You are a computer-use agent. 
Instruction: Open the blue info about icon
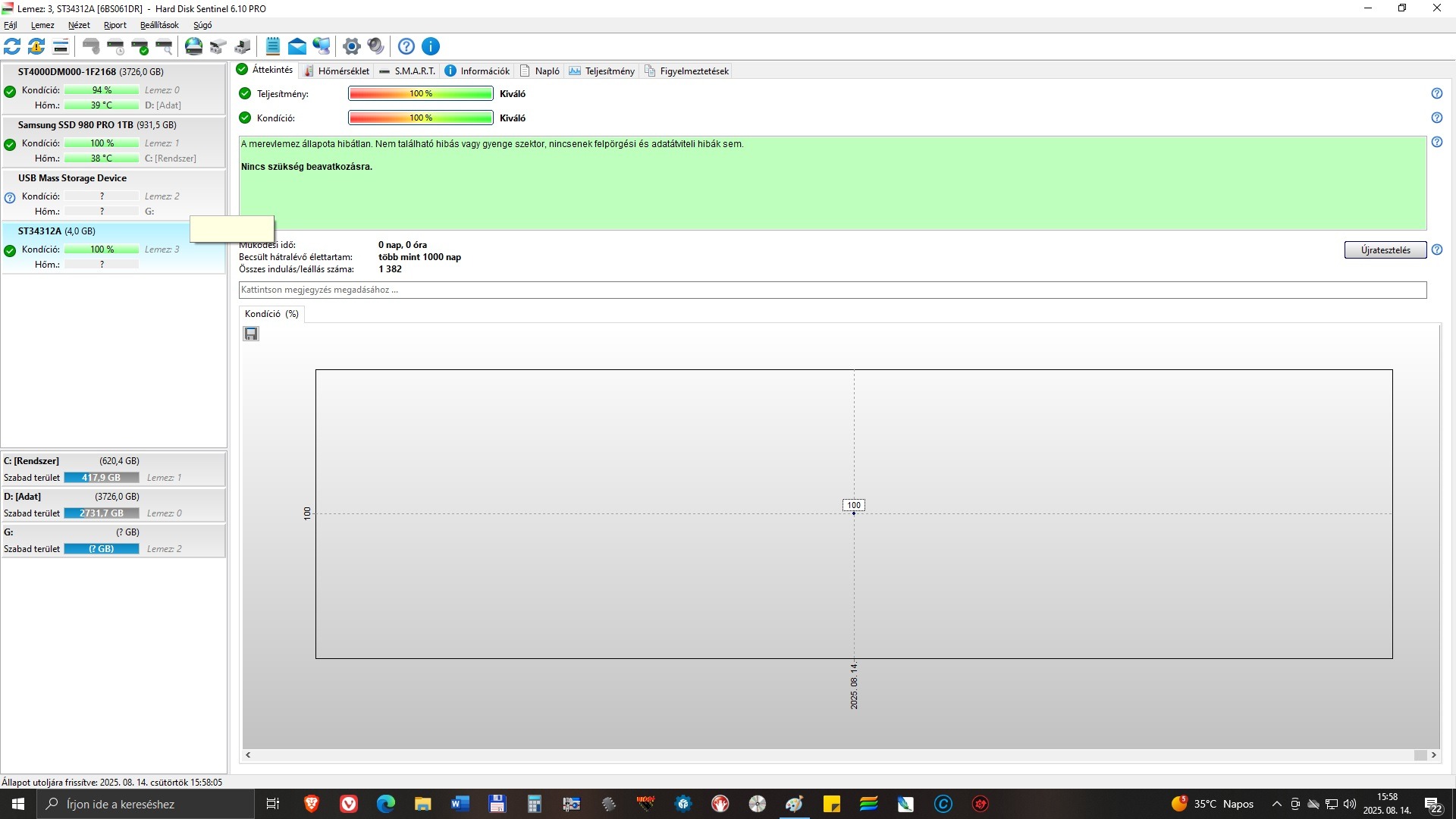pyautogui.click(x=431, y=46)
